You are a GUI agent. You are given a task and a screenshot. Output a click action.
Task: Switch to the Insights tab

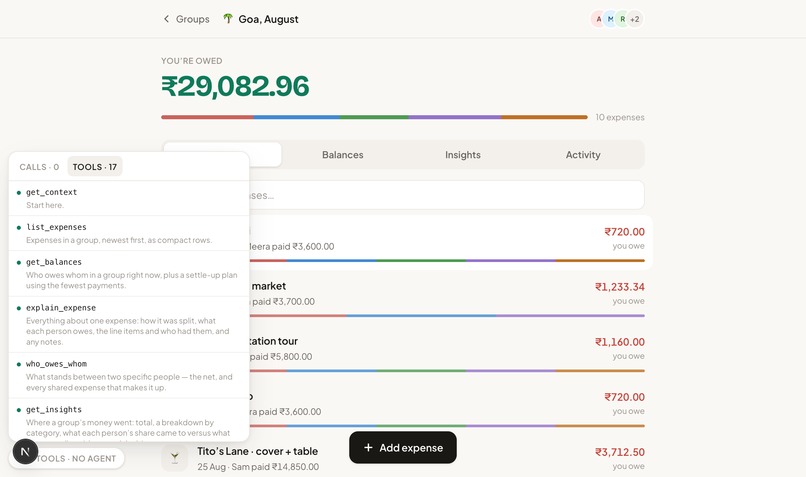463,155
